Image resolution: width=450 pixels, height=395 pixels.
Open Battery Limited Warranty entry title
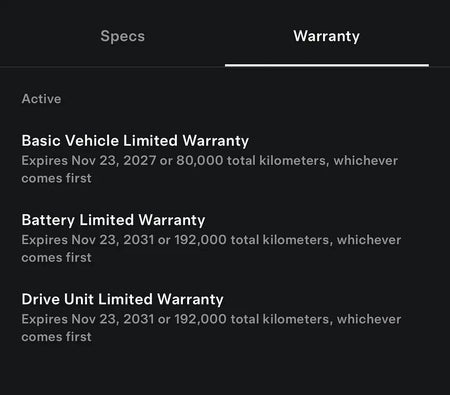click(113, 220)
